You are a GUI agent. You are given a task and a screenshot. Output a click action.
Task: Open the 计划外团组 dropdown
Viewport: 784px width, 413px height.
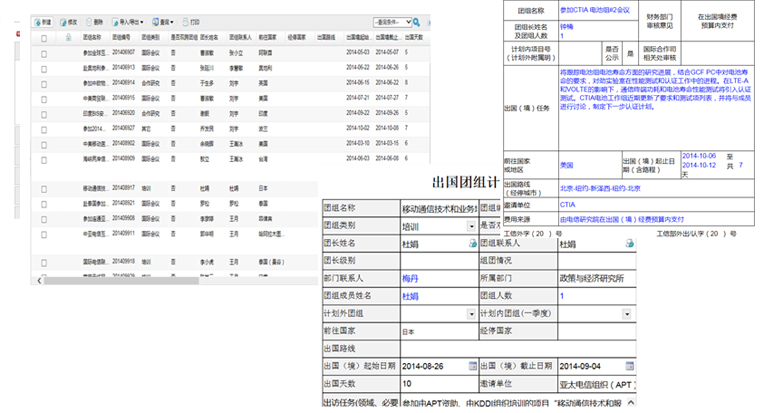tap(471, 314)
